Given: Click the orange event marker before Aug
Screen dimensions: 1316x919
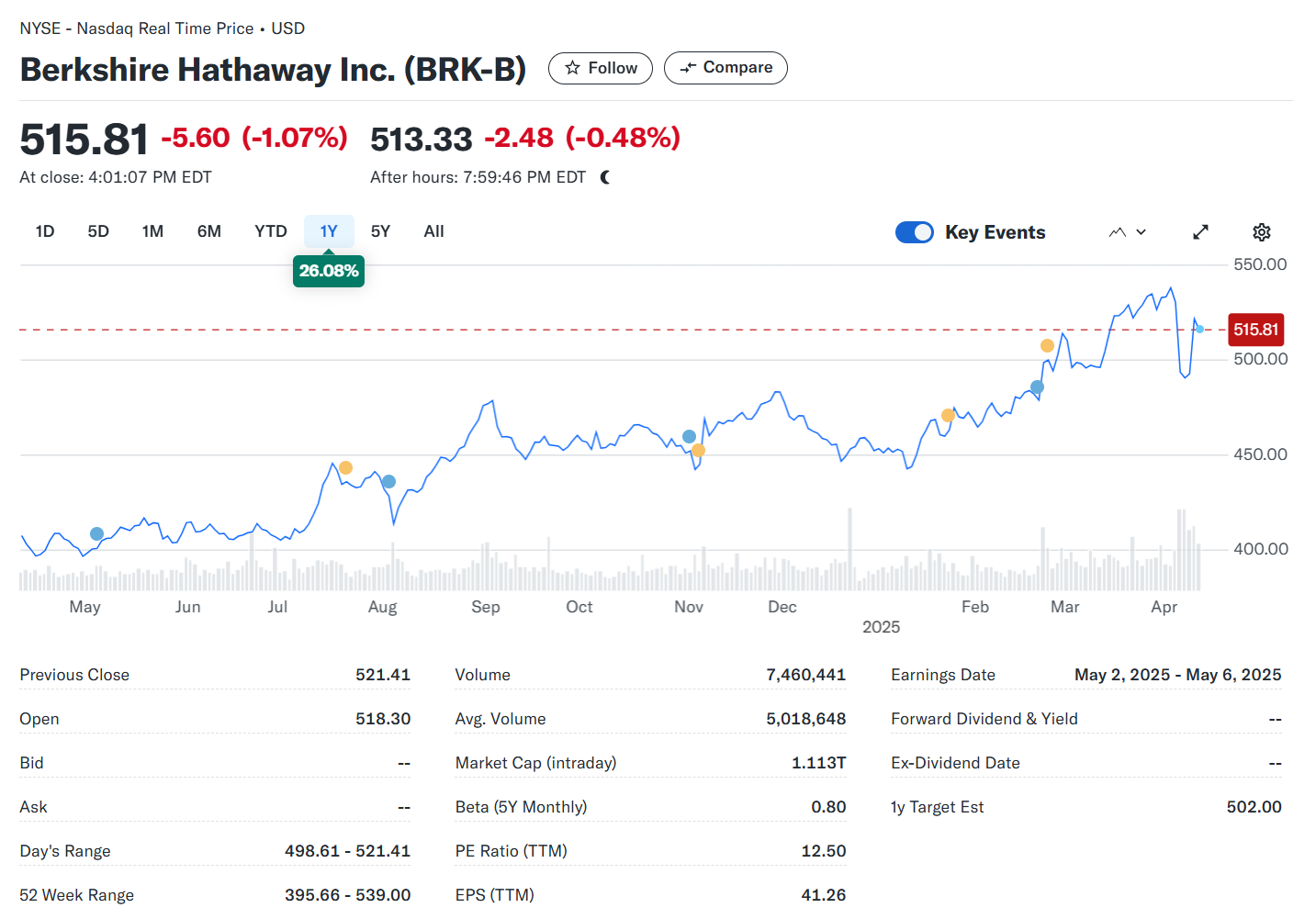Looking at the screenshot, I should point(345,467).
